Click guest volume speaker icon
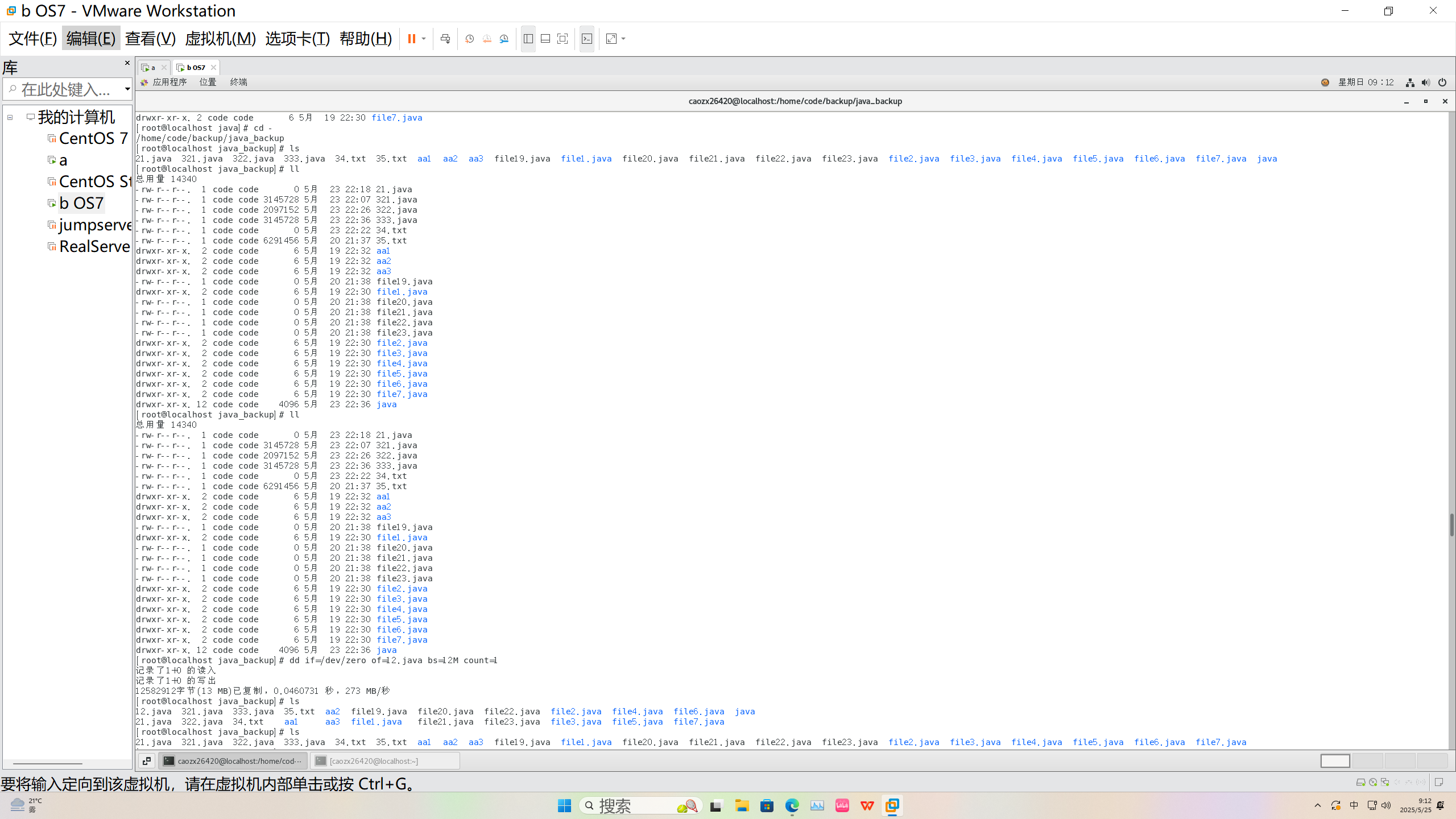This screenshot has height=819, width=1456. (1425, 82)
